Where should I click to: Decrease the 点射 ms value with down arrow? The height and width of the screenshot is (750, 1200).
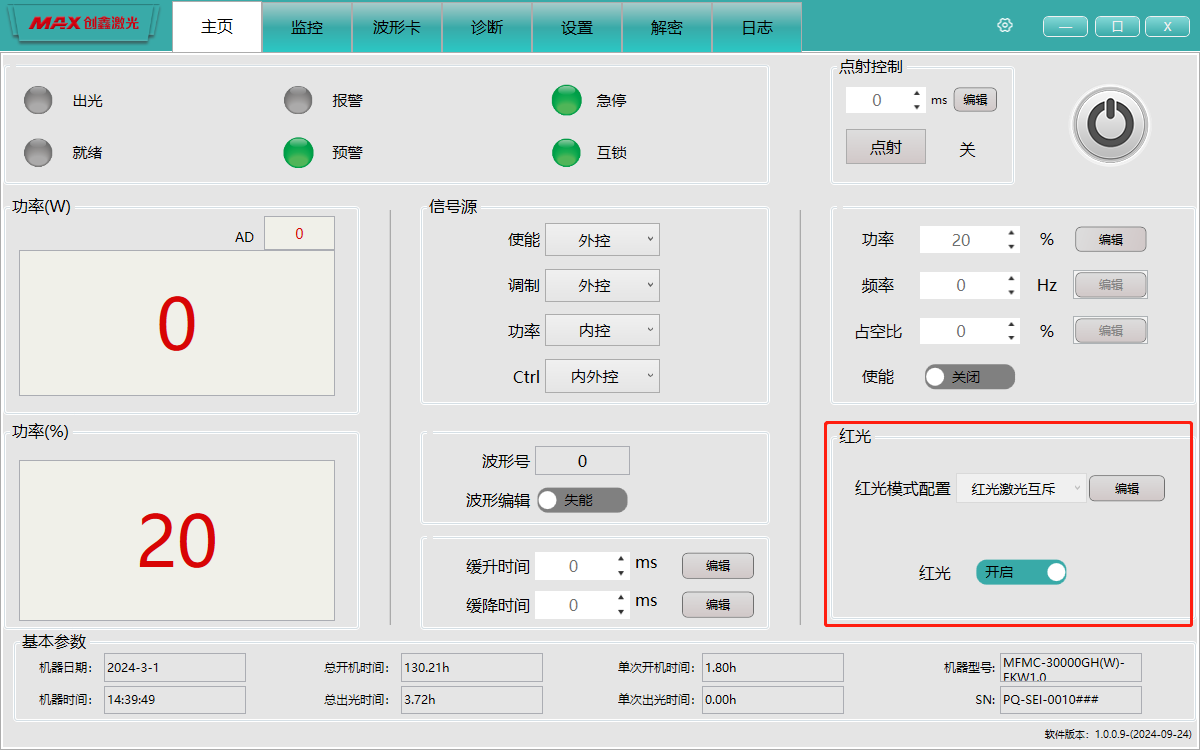click(917, 106)
